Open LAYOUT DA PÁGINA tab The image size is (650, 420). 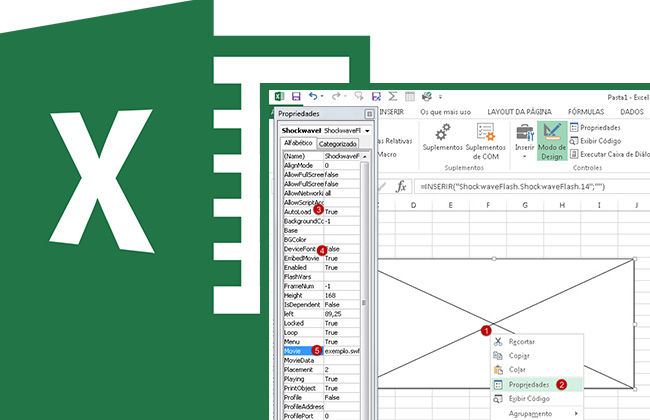[519, 112]
